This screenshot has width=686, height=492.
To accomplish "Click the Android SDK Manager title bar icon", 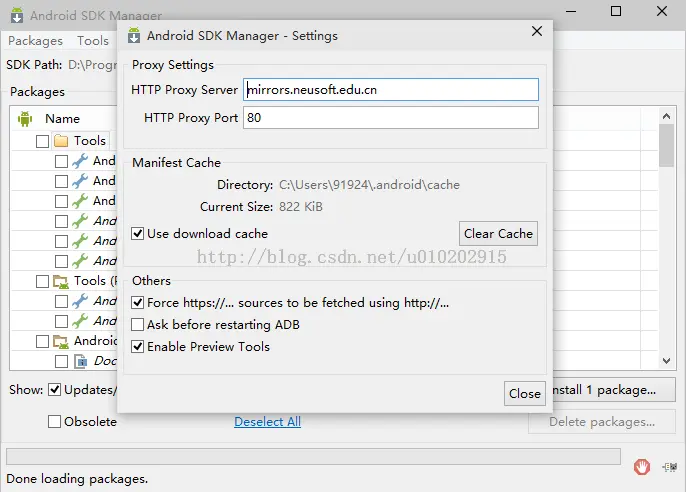I will 17,15.
